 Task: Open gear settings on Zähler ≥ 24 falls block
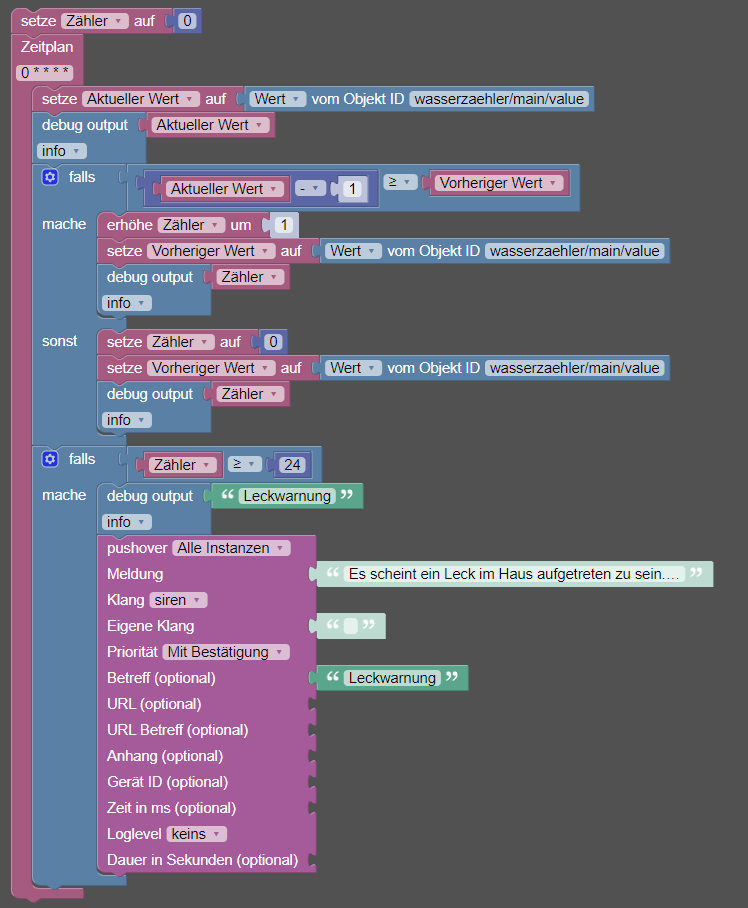[x=50, y=459]
